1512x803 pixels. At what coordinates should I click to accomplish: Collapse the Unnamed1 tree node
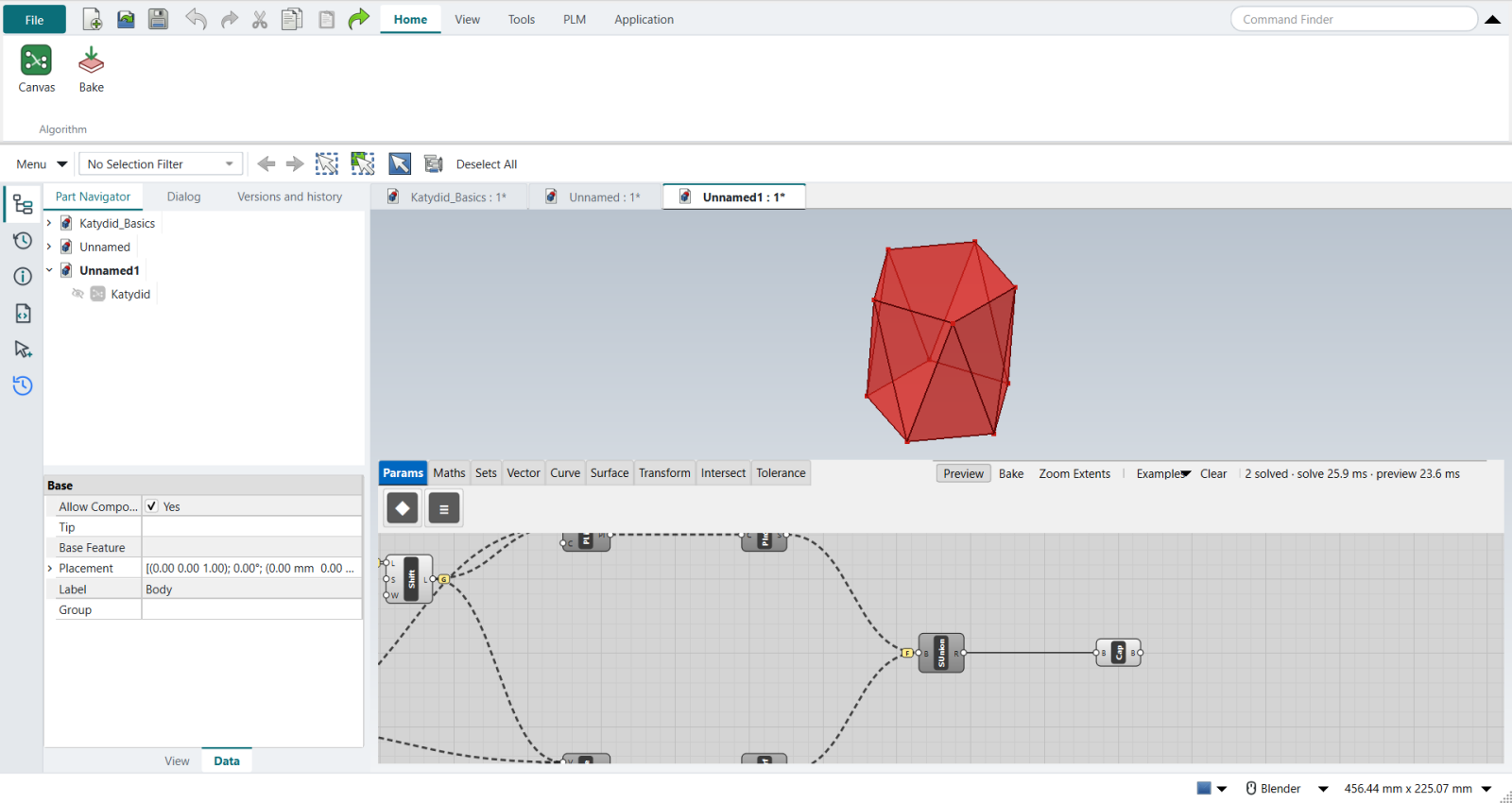49,270
